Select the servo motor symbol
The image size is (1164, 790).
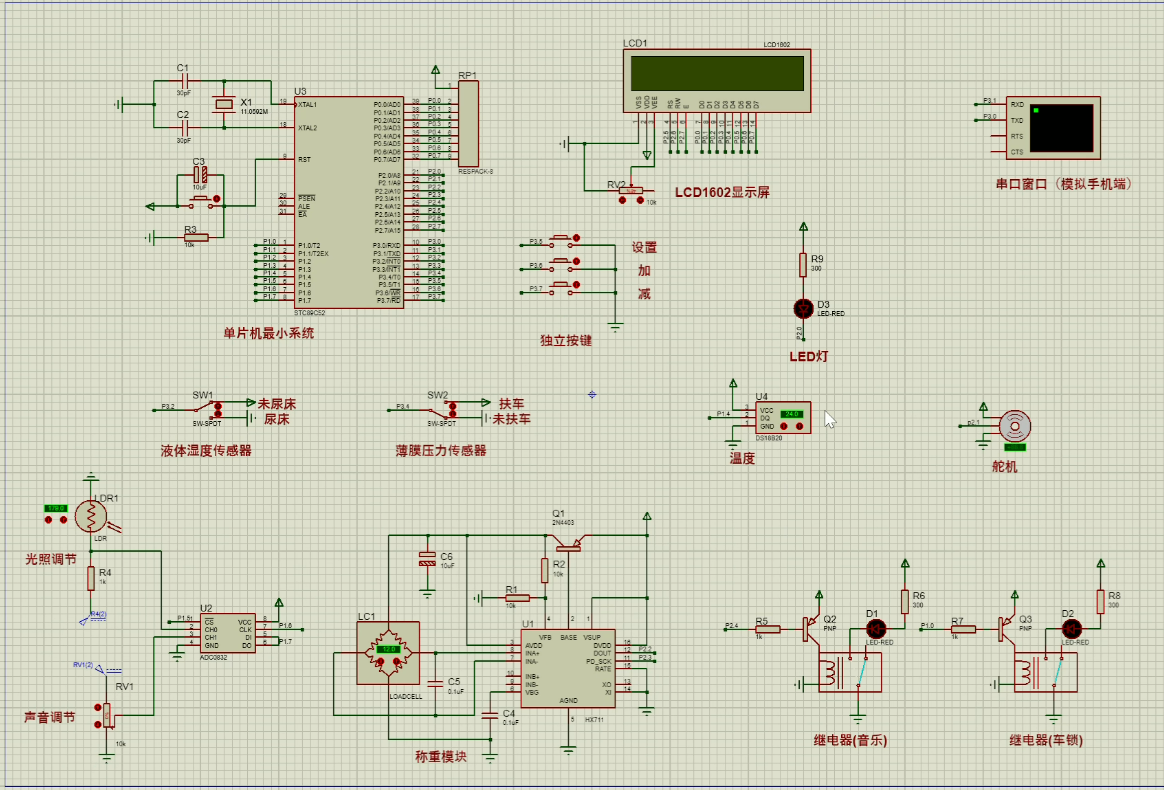pos(1015,426)
